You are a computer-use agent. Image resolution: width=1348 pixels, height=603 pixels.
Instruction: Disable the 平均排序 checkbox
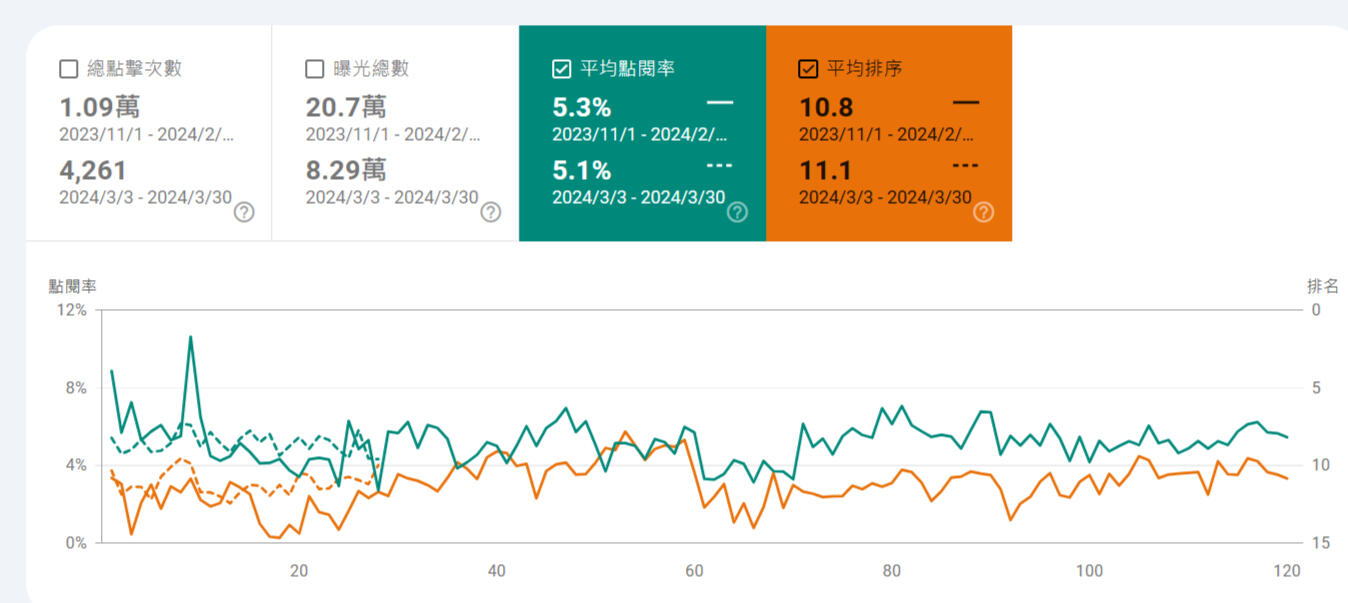[808, 69]
